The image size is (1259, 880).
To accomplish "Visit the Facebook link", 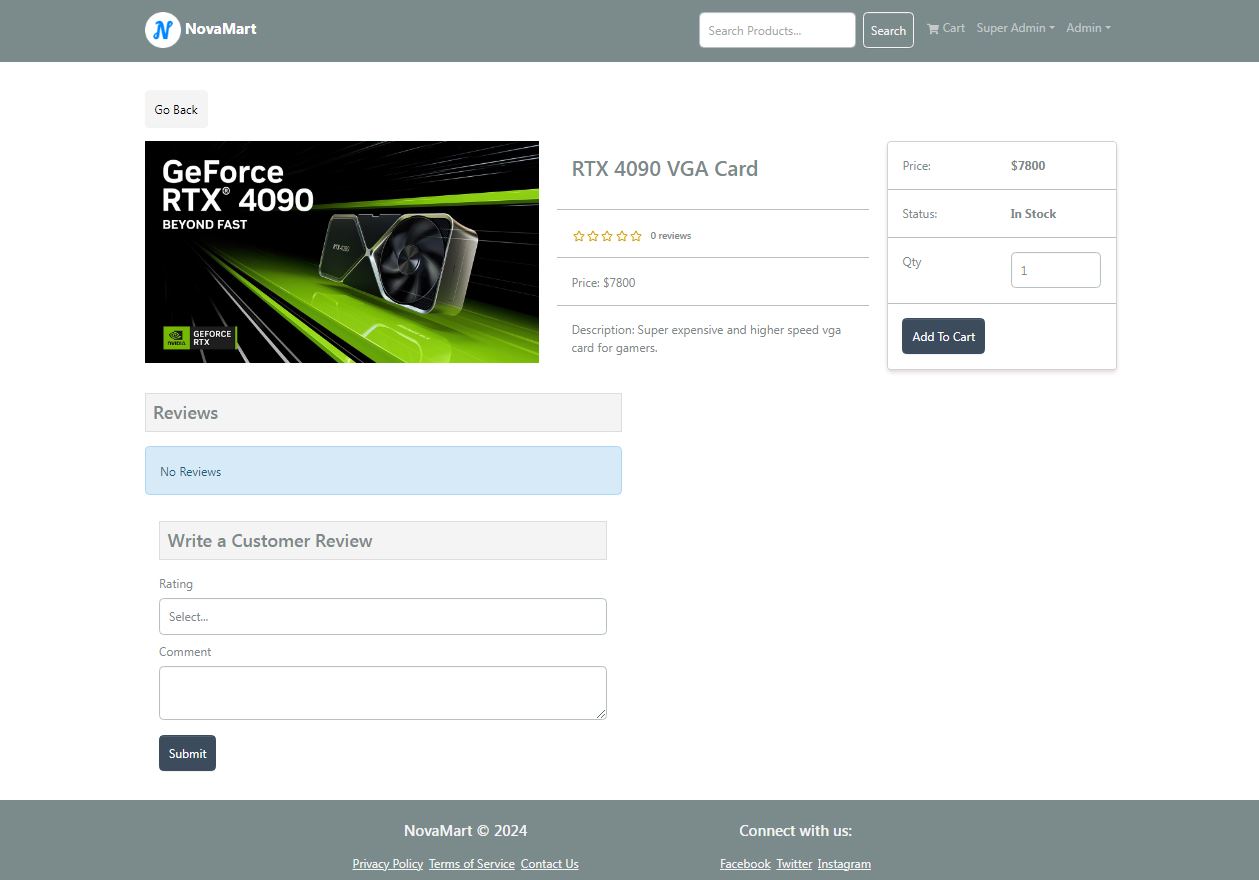I will (x=745, y=864).
